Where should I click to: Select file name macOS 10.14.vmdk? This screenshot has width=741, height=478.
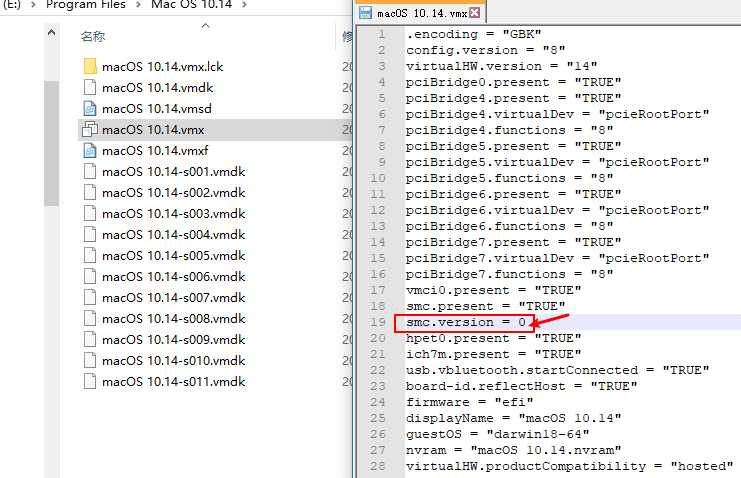click(157, 87)
